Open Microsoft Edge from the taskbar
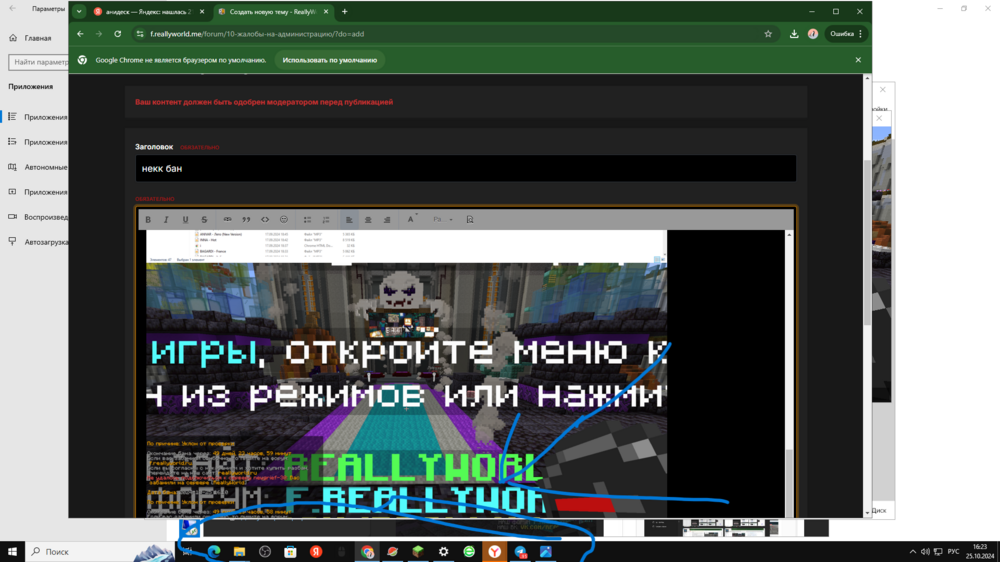The height and width of the screenshot is (562, 1000). (214, 552)
